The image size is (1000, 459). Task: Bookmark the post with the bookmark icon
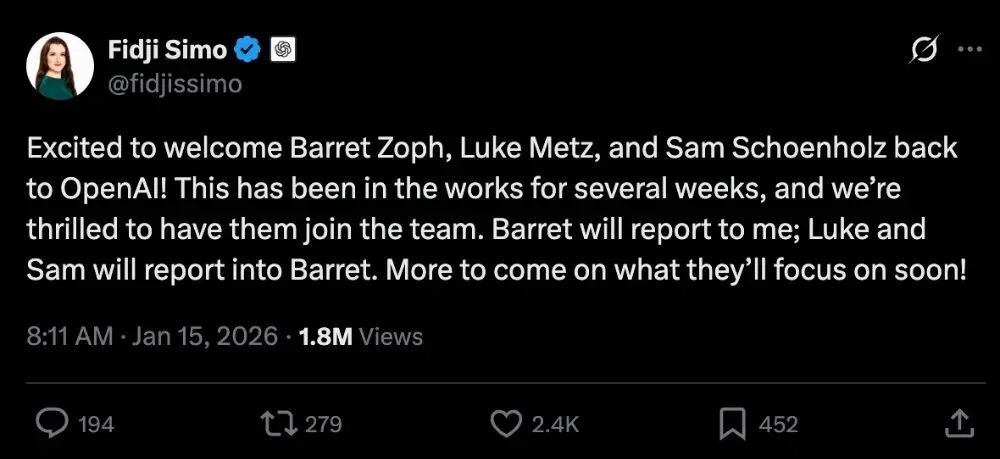pos(734,423)
